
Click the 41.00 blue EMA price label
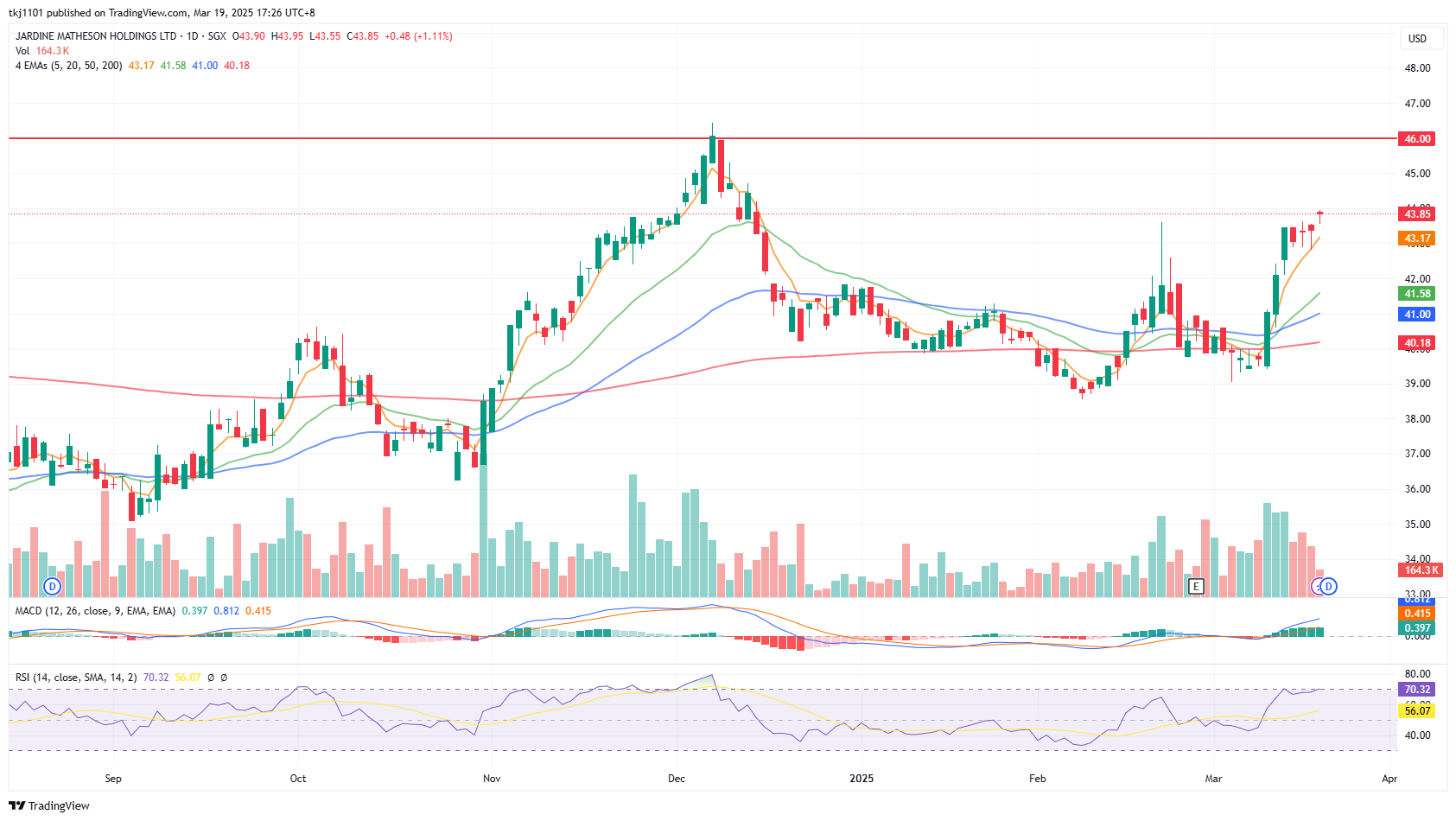point(1416,315)
